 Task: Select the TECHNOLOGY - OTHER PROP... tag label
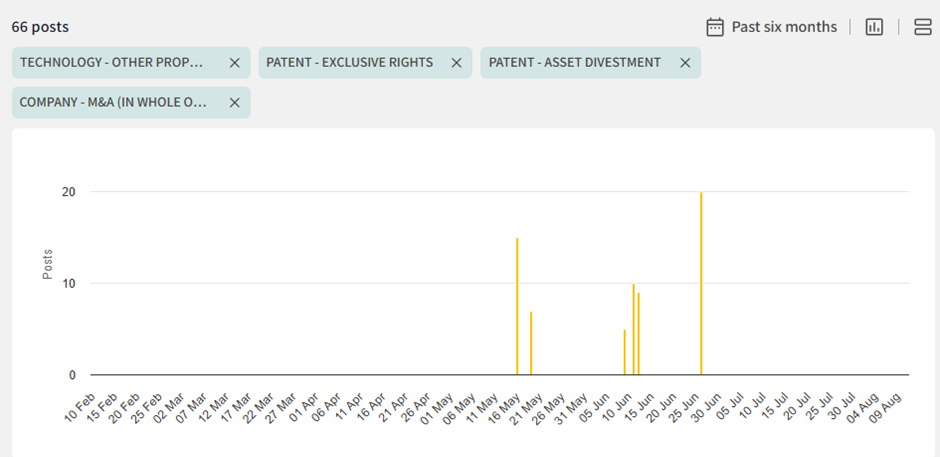pyautogui.click(x=112, y=63)
